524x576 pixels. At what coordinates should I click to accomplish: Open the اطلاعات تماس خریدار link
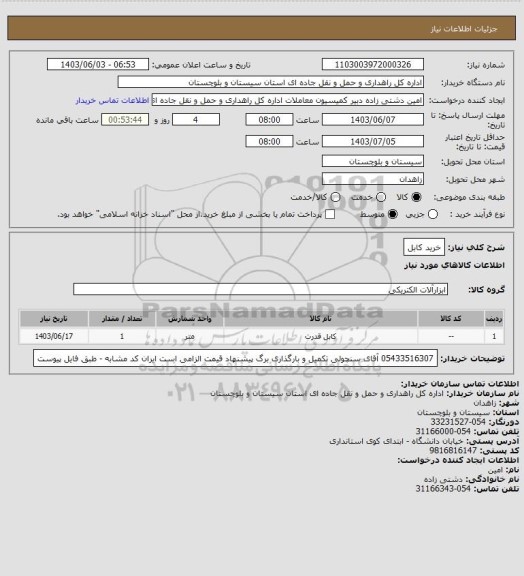[x=112, y=100]
